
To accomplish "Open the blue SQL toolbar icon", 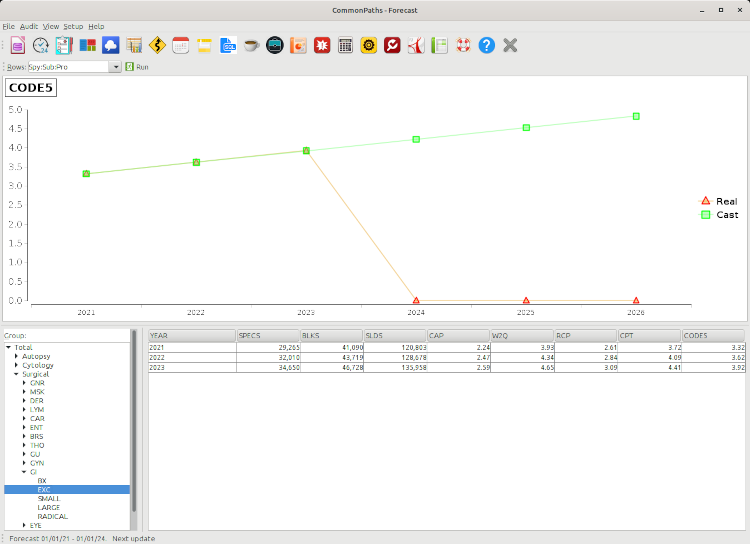I will click(x=228, y=45).
